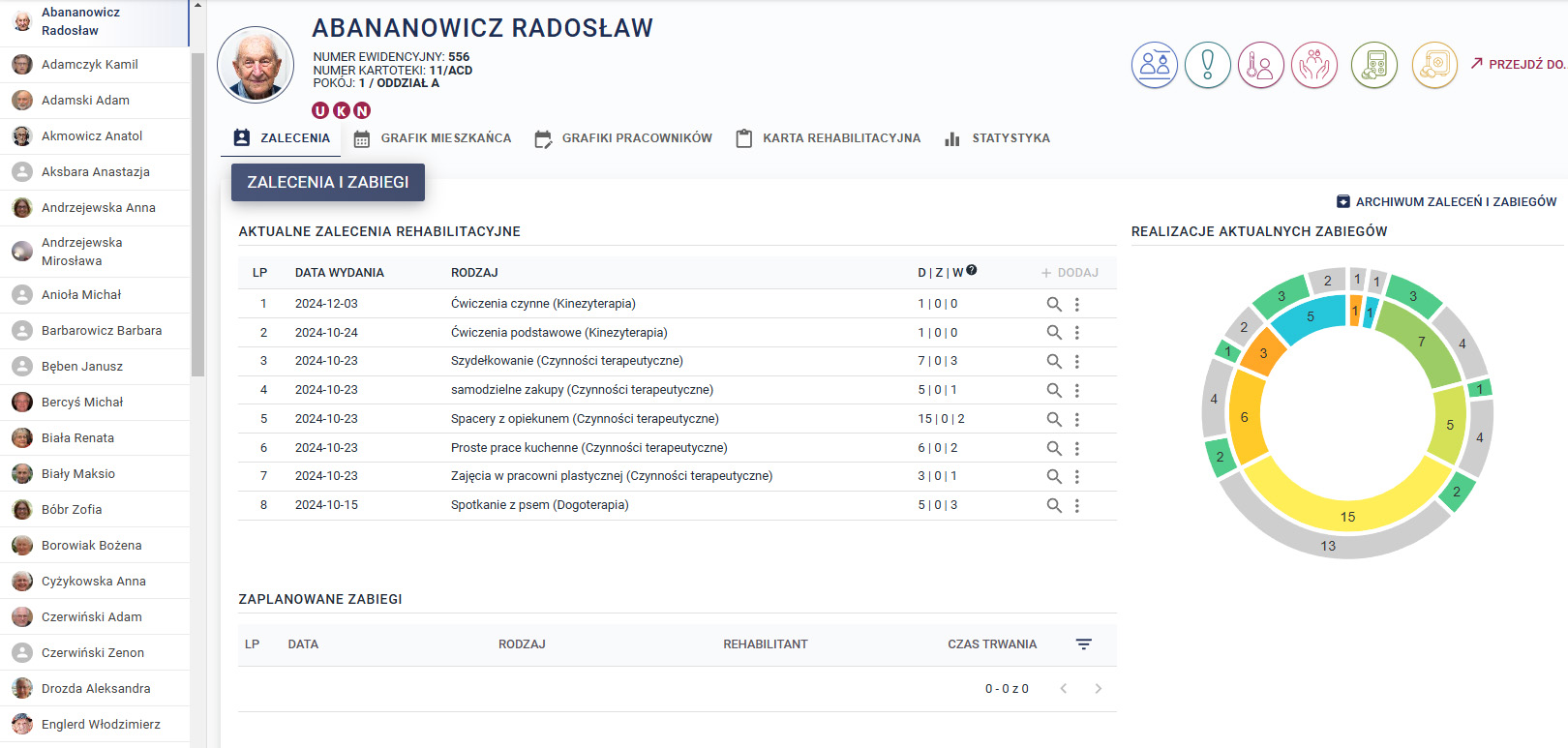Open the yellow safe deposit icon
1568x748 pixels.
(1434, 66)
